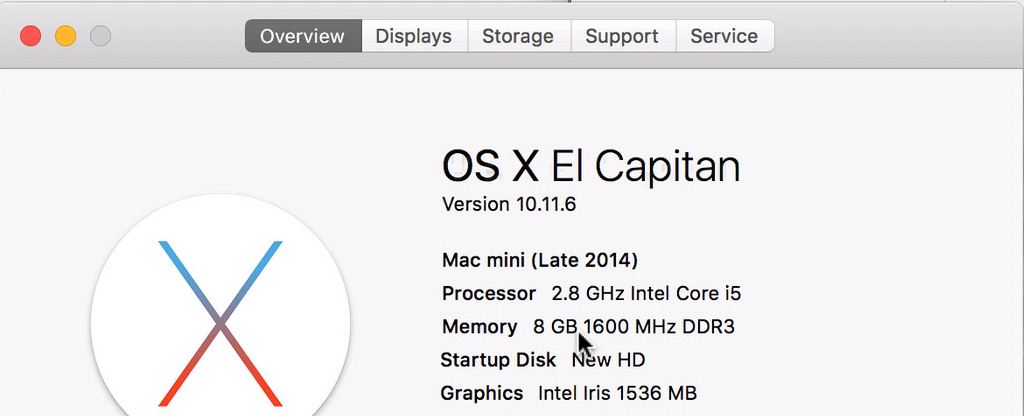Click the Version 10.11.6 text
The image size is (1024, 416).
(x=509, y=204)
